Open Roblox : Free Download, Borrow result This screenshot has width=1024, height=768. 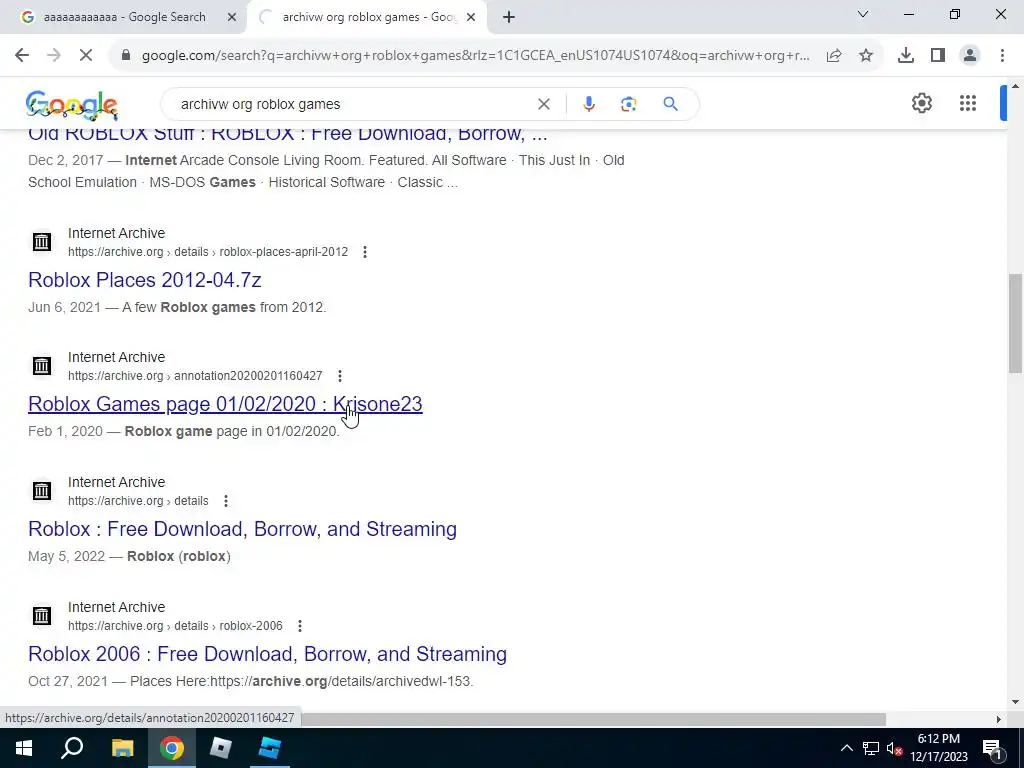click(x=242, y=529)
